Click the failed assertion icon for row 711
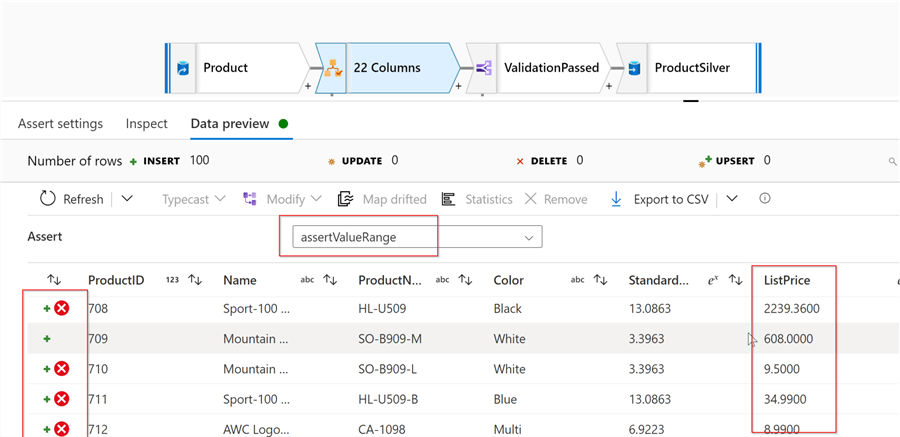The width and height of the screenshot is (900, 437). pyautogui.click(x=62, y=399)
